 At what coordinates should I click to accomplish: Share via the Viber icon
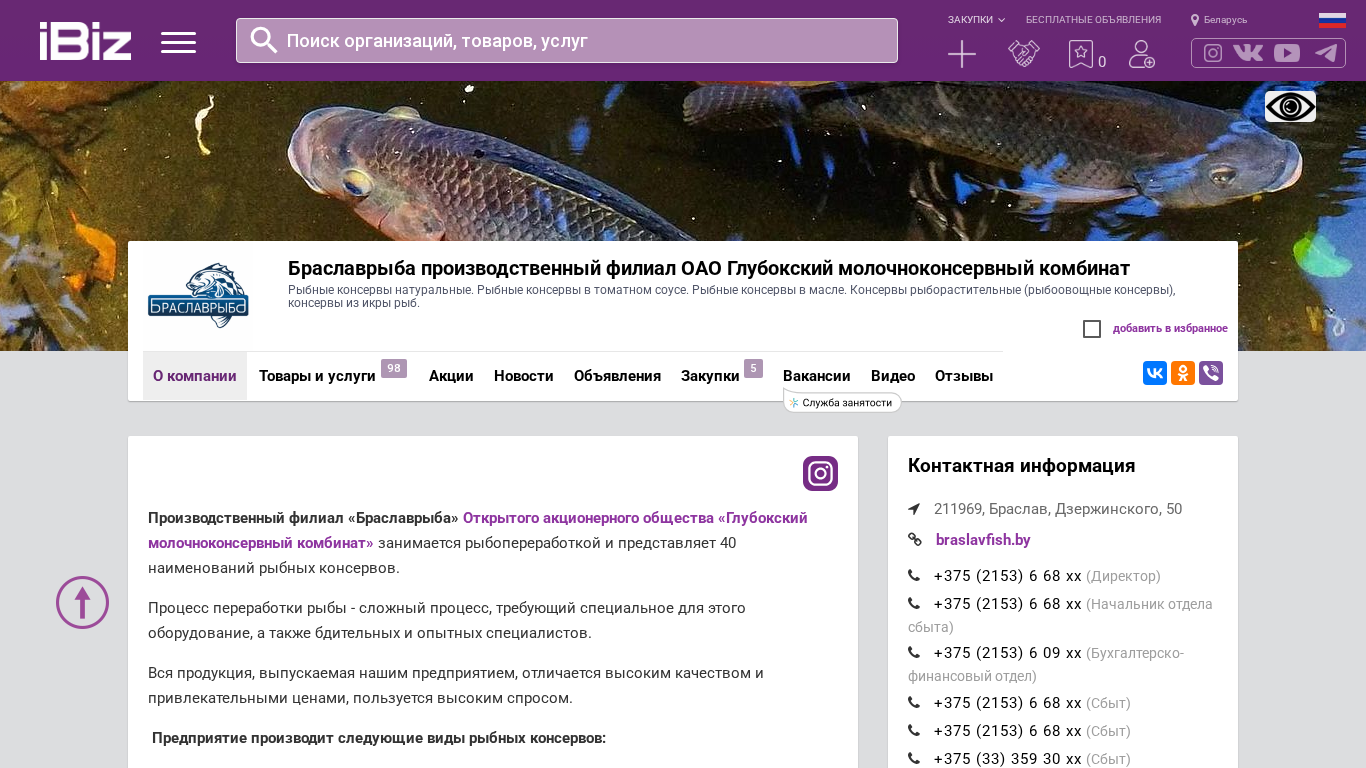[x=1211, y=373]
